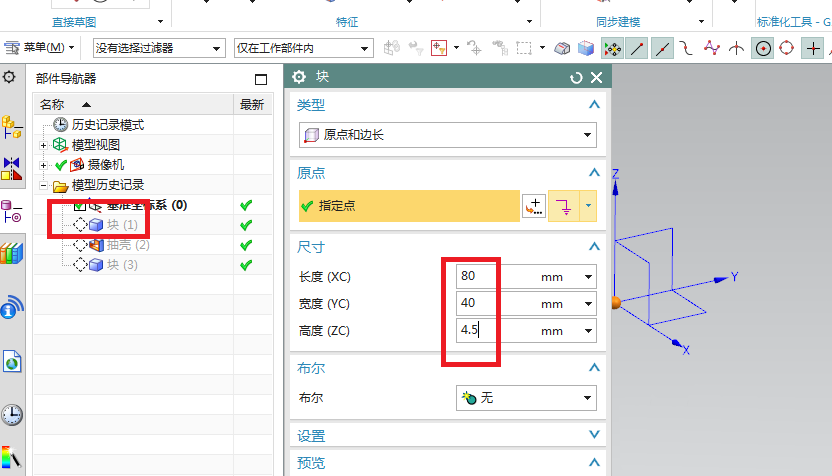The width and height of the screenshot is (832, 476).
Task: Reset the Block dialog
Action: tap(576, 78)
